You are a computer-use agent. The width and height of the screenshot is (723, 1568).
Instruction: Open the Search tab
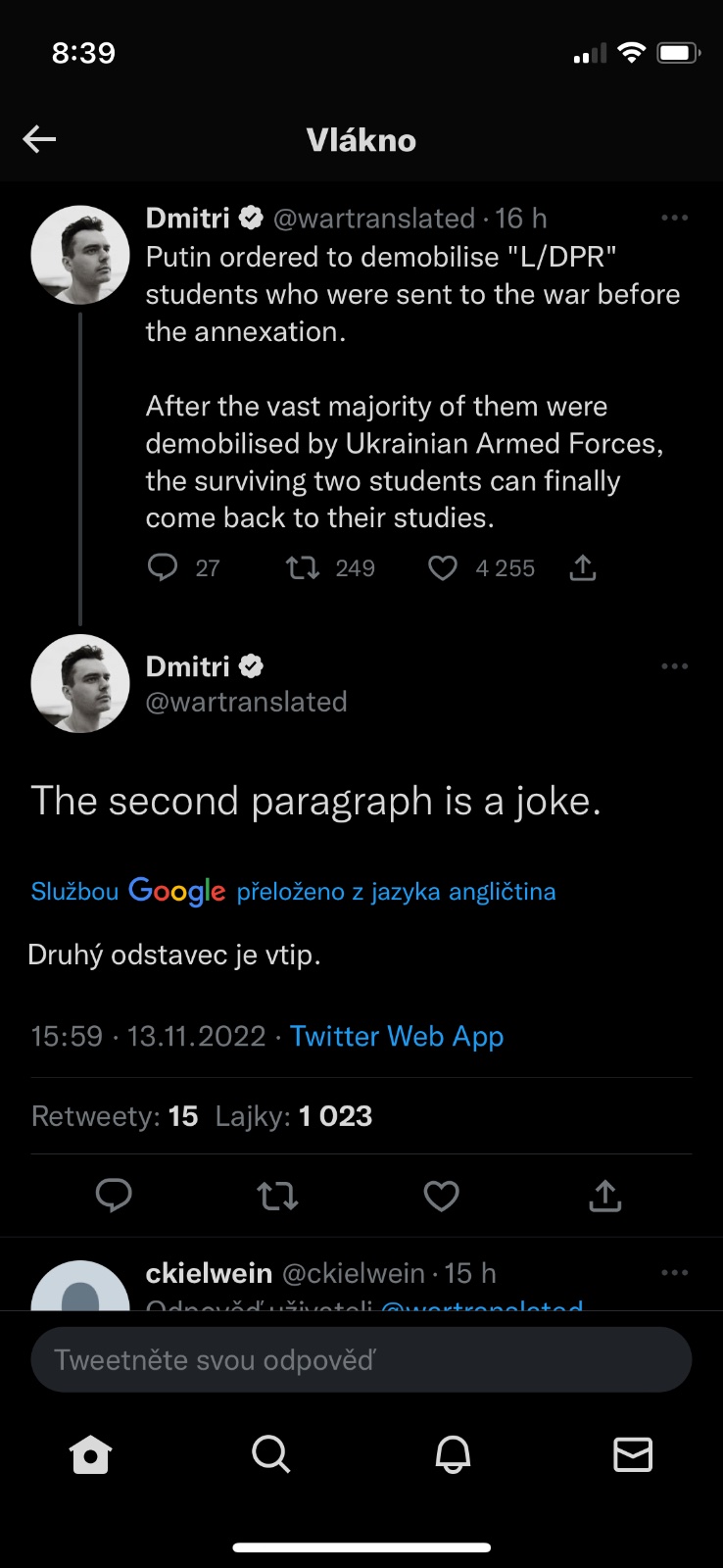coord(271,1454)
